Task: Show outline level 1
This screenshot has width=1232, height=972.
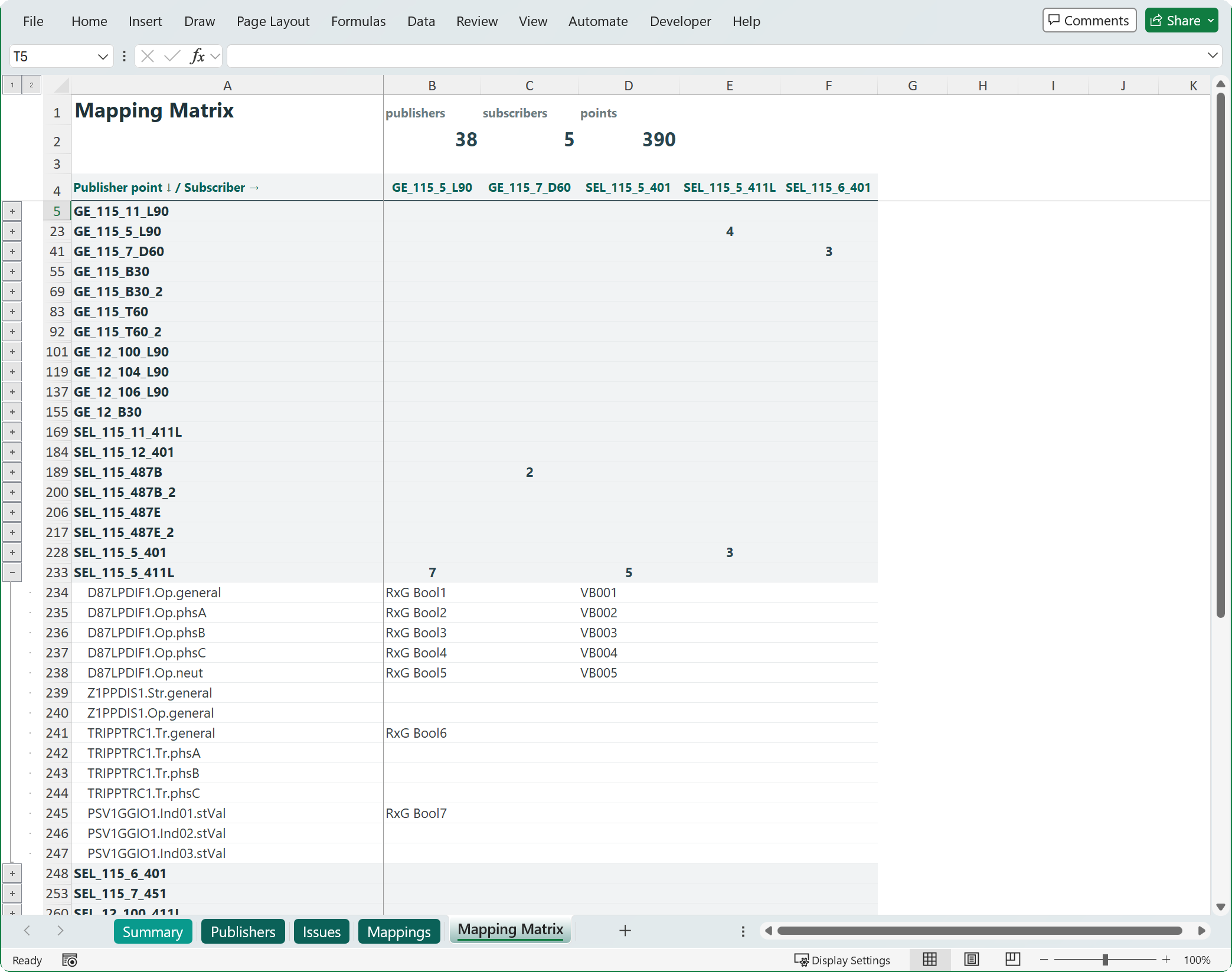Action: (12, 85)
